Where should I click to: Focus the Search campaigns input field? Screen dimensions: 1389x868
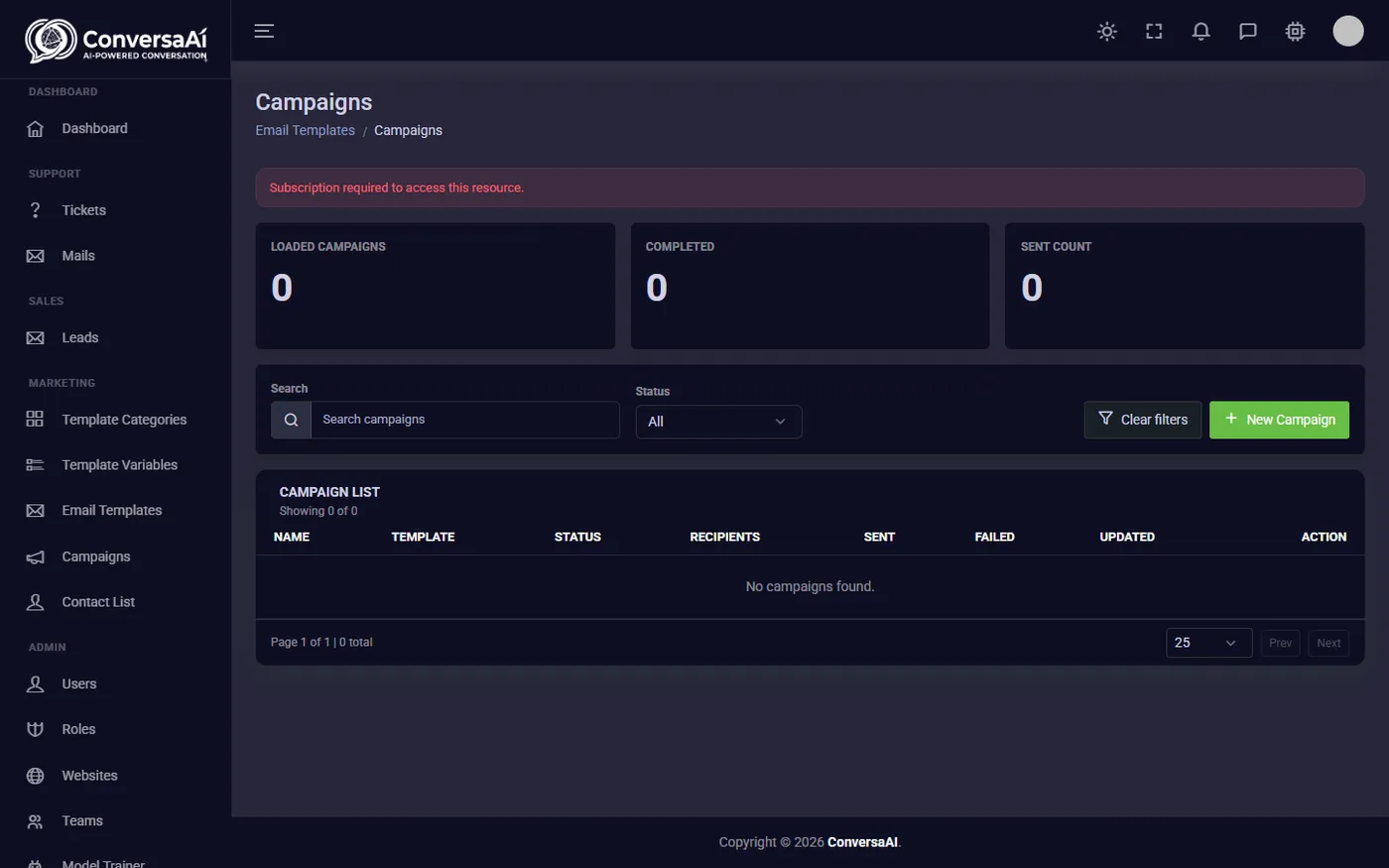[x=464, y=420]
